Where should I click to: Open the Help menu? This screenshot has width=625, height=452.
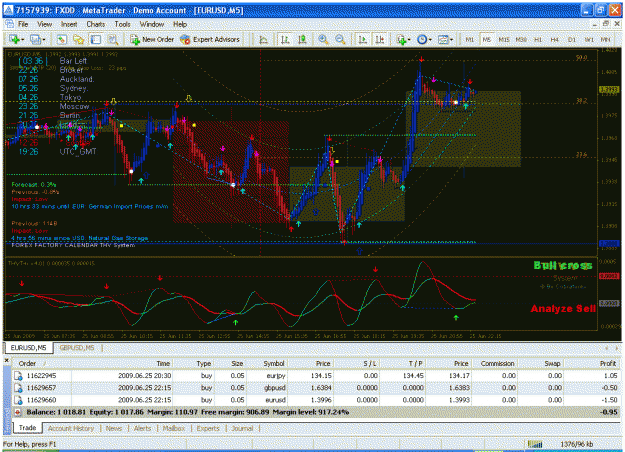pyautogui.click(x=180, y=24)
